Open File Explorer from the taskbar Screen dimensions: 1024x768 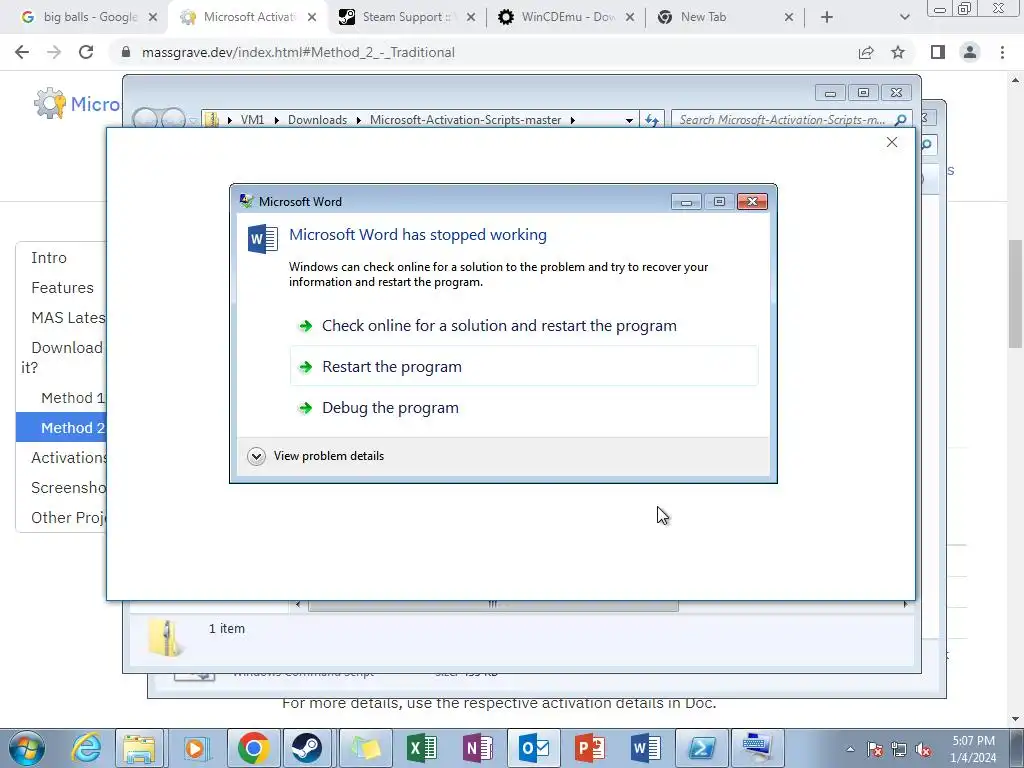click(139, 748)
